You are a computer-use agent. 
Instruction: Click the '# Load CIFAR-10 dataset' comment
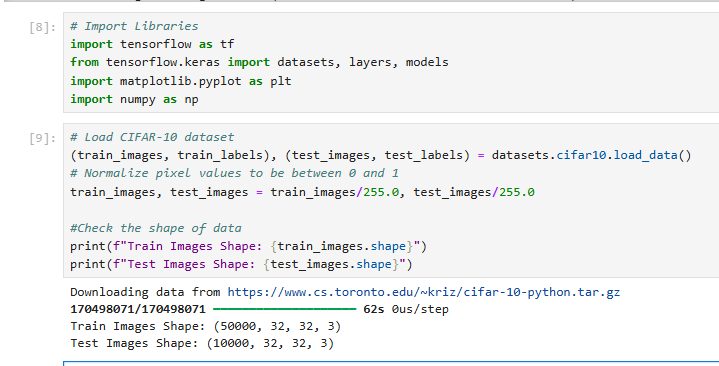[x=152, y=137]
